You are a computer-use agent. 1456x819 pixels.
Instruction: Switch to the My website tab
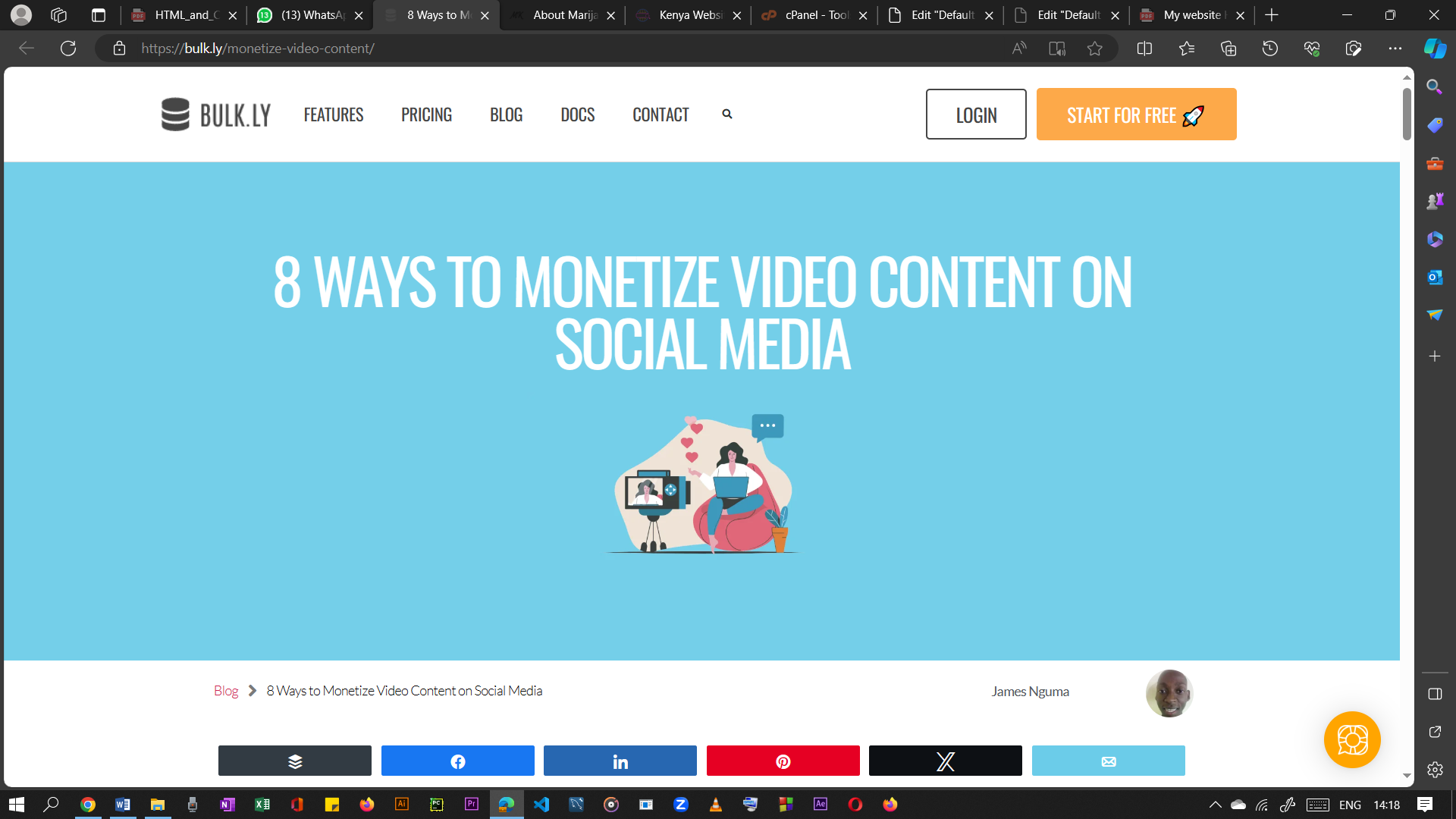1191,15
